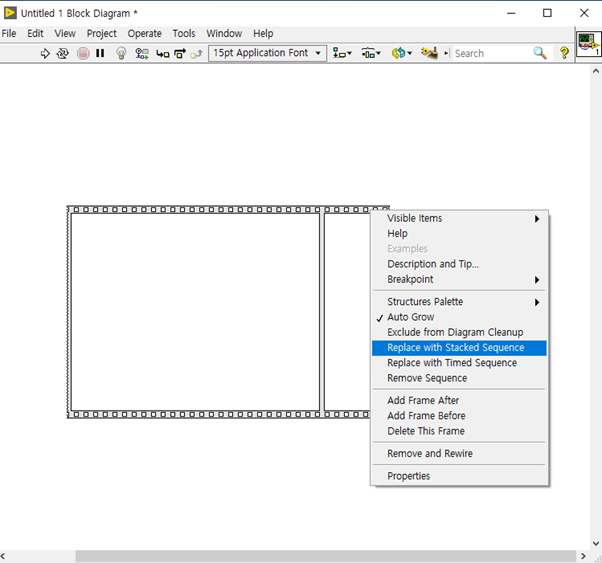Open Properties from context menu
Screen dimensions: 602x563
pyautogui.click(x=459, y=476)
